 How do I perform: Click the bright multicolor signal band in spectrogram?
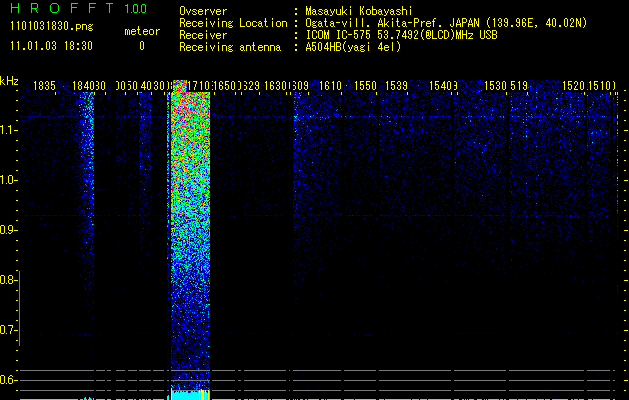coord(191,233)
